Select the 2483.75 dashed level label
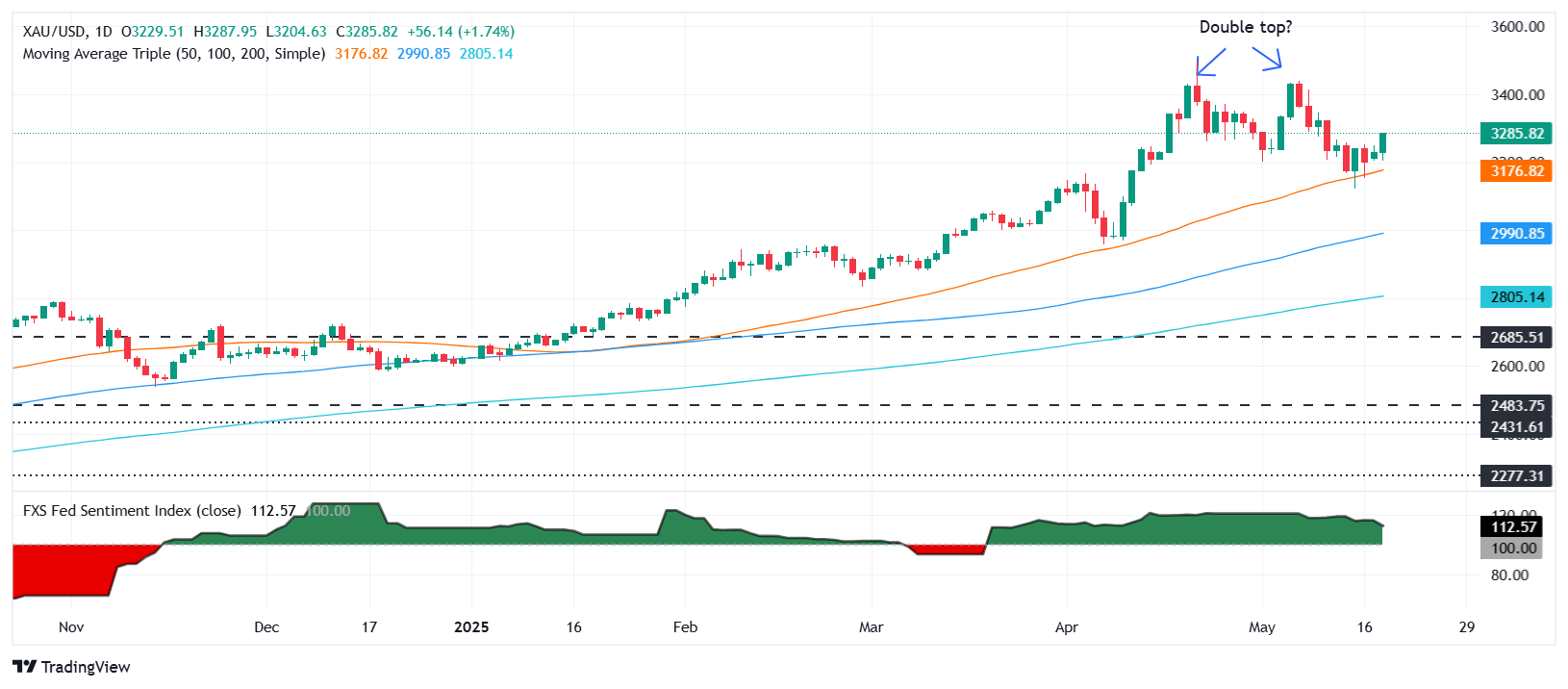This screenshot has height=689, width=1568. pyautogui.click(x=1516, y=406)
